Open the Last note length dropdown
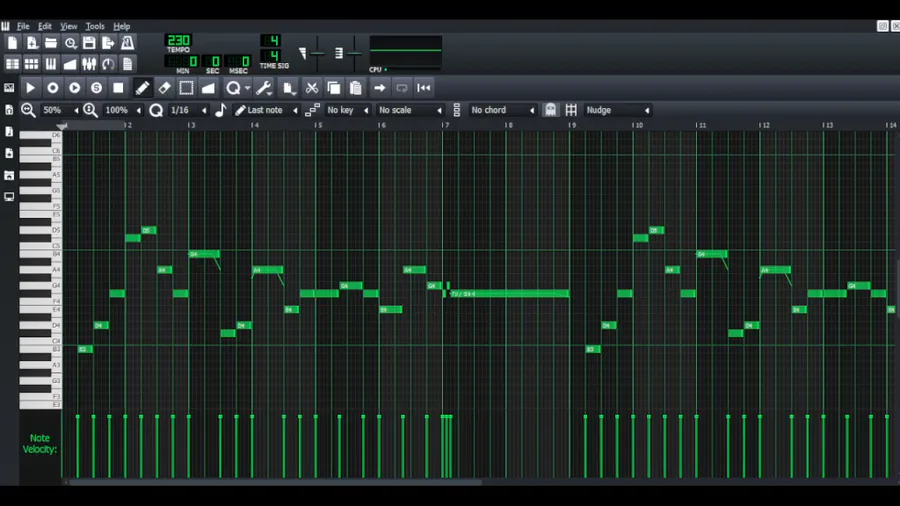900x506 pixels. (267, 110)
